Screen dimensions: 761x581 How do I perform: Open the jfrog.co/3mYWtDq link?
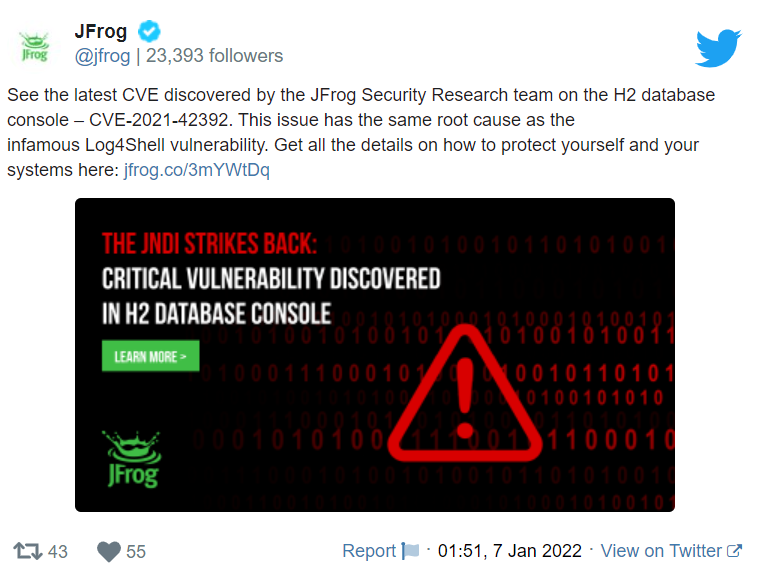196,170
